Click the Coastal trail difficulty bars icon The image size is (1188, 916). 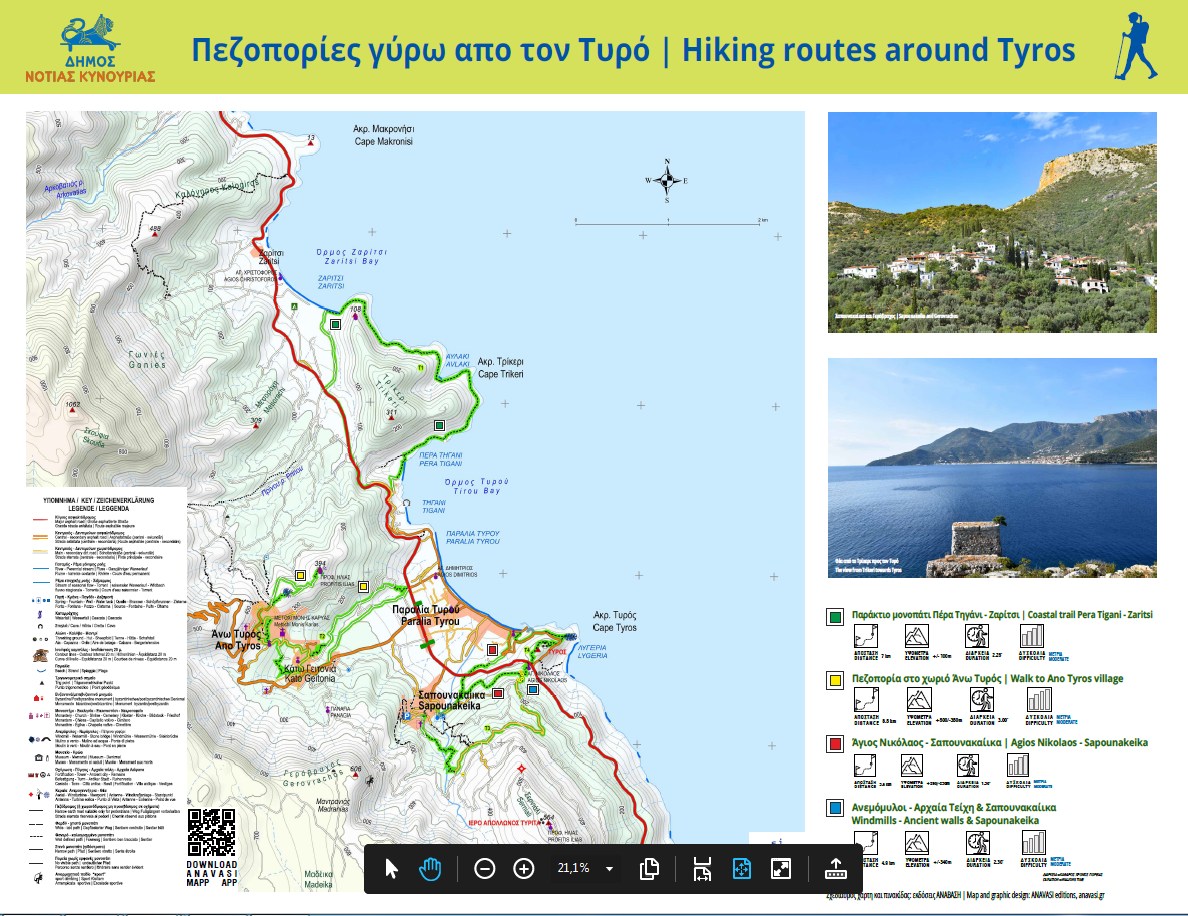[1032, 636]
